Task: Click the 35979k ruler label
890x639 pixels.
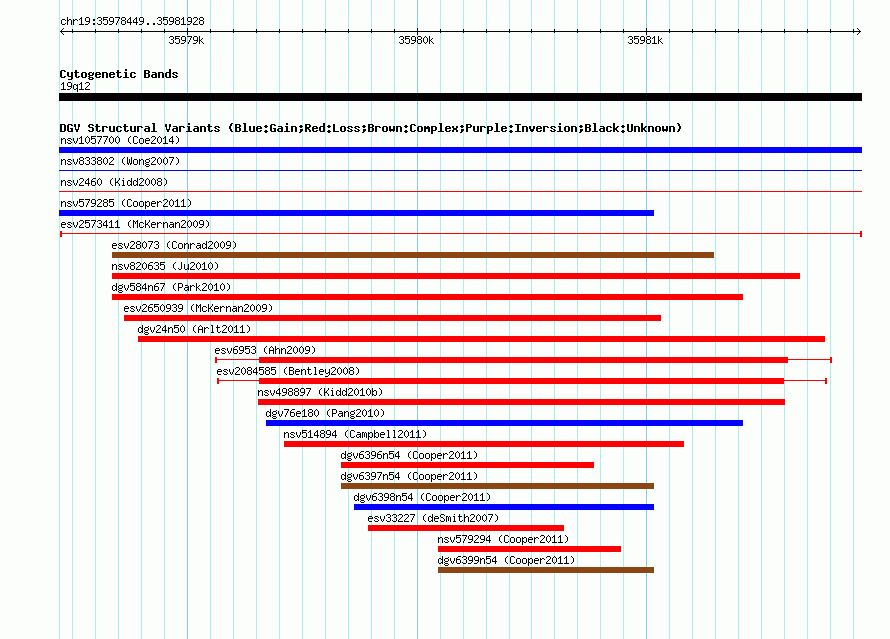Action: pos(186,40)
